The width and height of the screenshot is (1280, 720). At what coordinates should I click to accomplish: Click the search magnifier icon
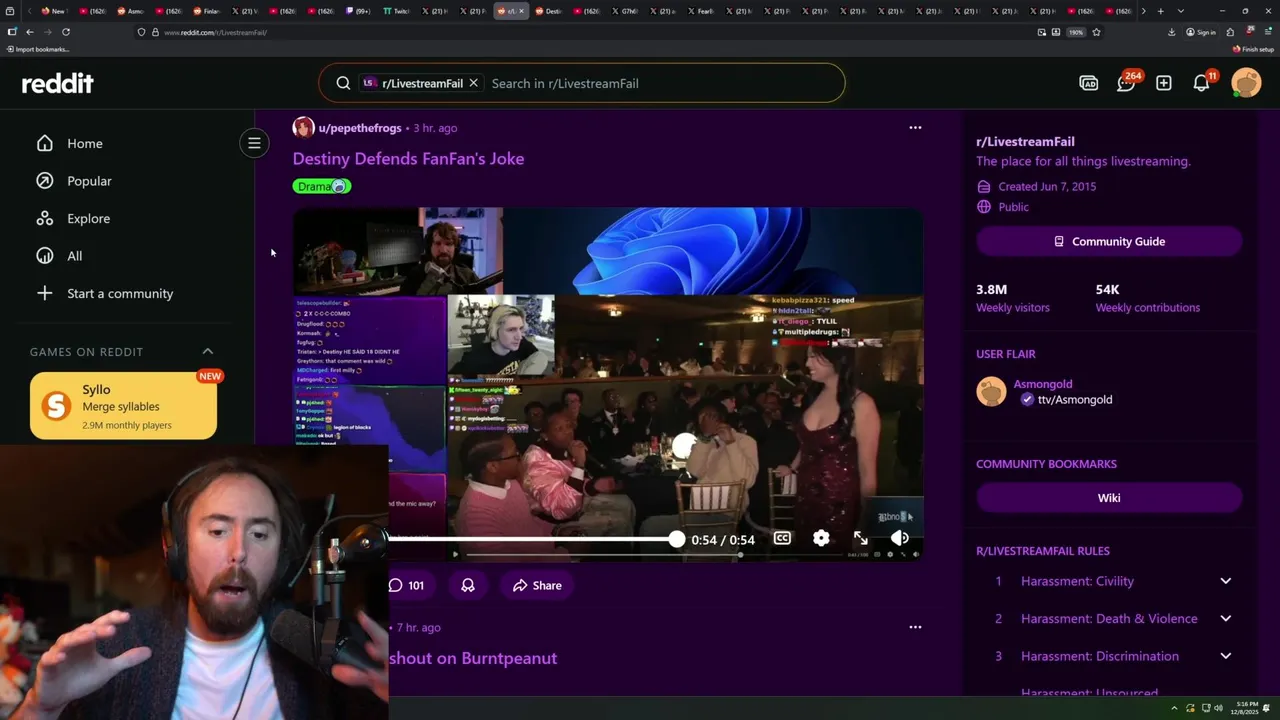pos(343,83)
